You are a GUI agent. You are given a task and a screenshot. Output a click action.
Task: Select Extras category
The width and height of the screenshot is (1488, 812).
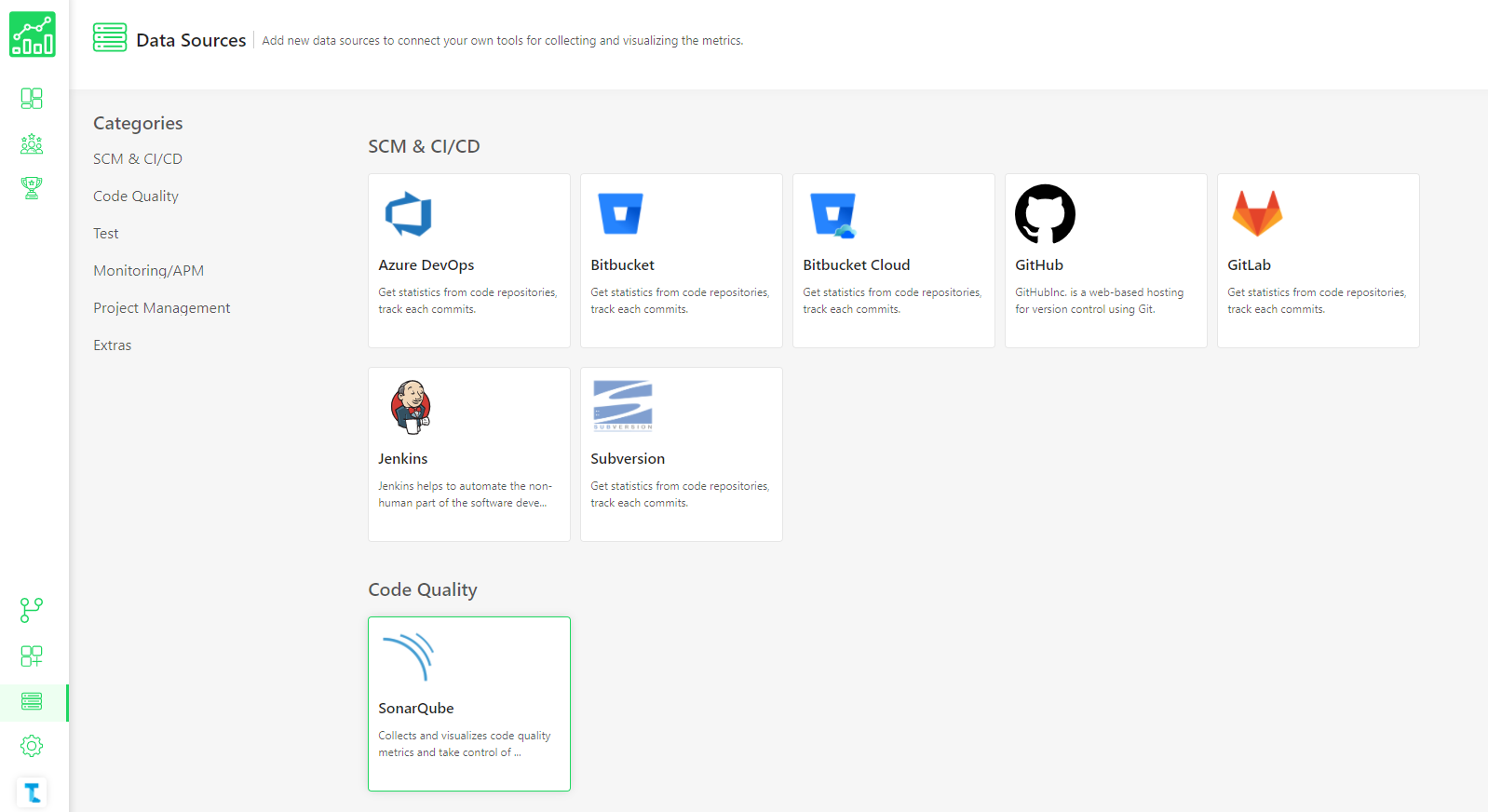point(113,345)
